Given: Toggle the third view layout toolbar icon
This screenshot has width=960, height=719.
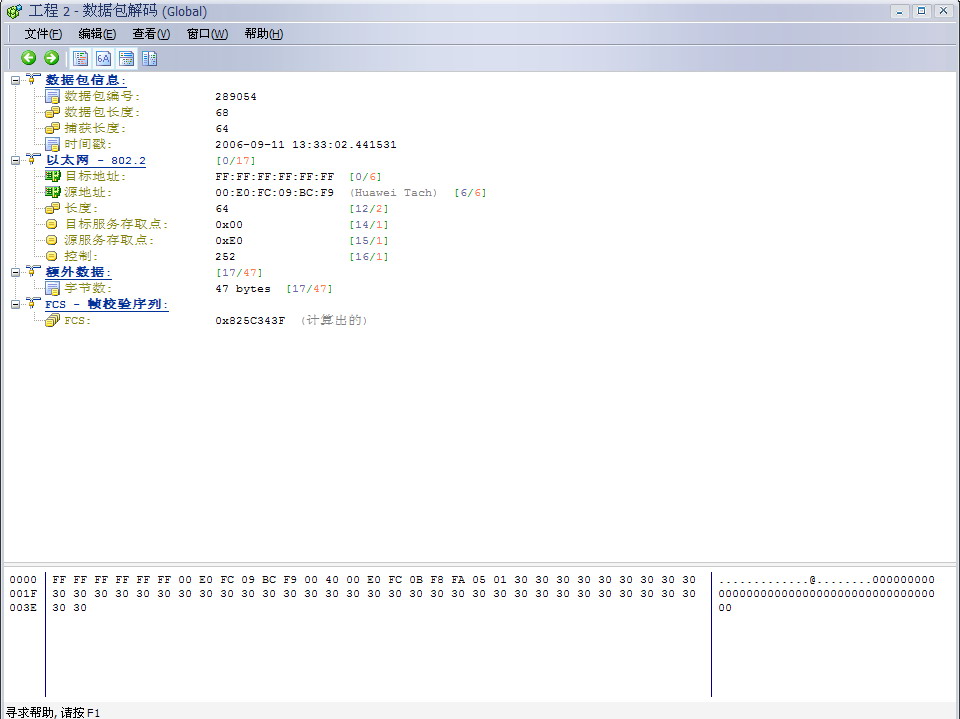Looking at the screenshot, I should click(127, 58).
